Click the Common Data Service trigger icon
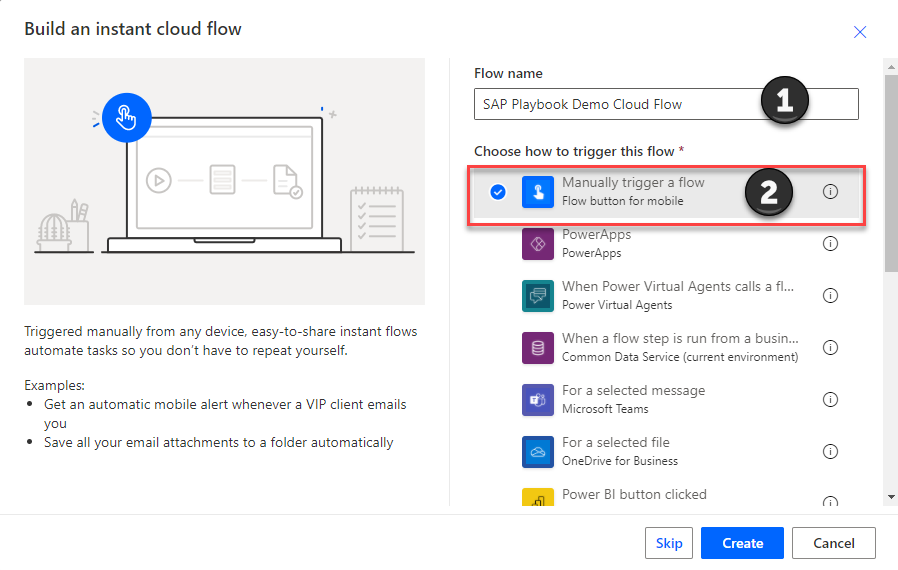This screenshot has height=570, width=898. 538,348
